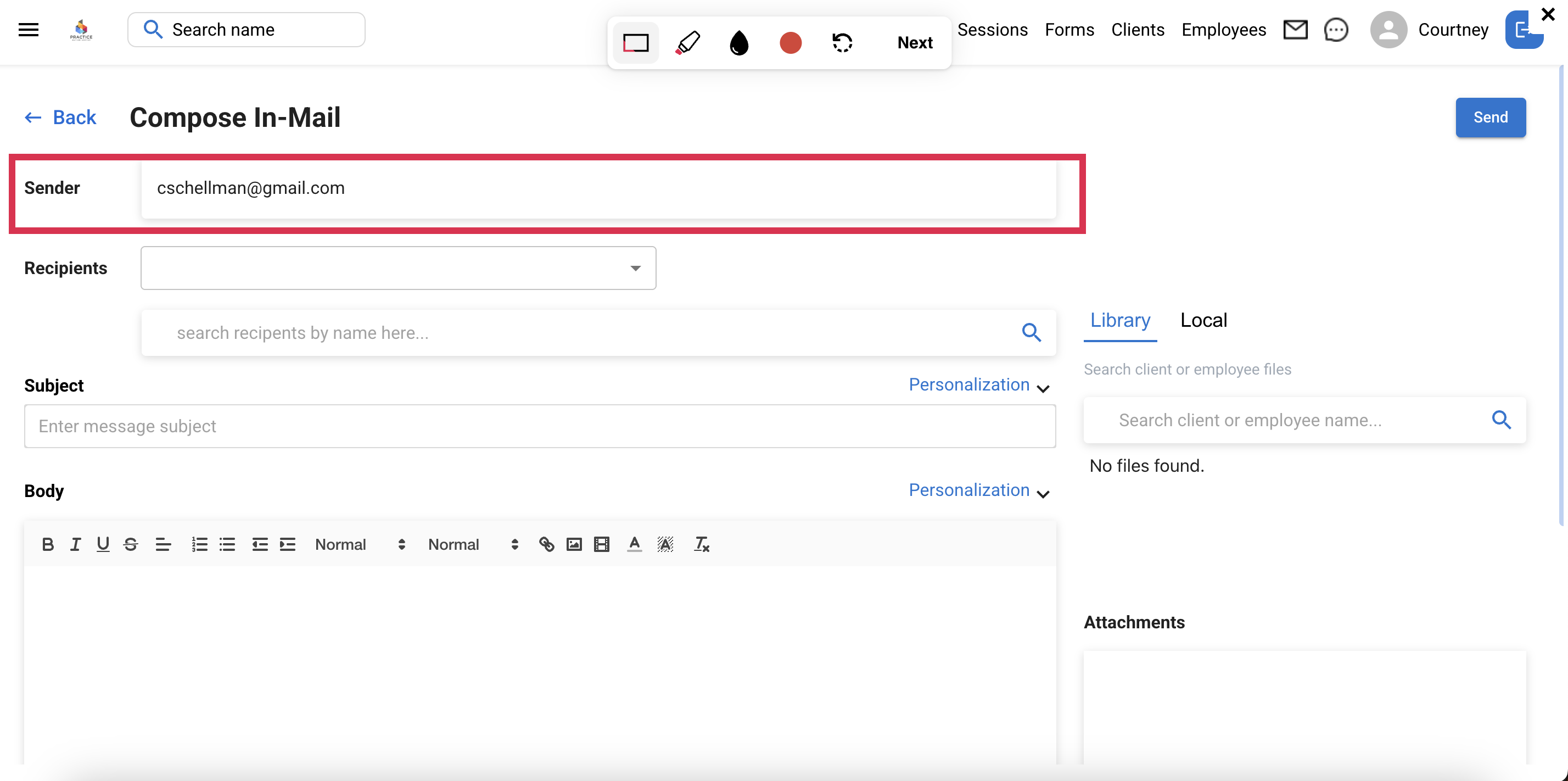
Task: Toggle underline formatting in body editor
Action: 103,544
